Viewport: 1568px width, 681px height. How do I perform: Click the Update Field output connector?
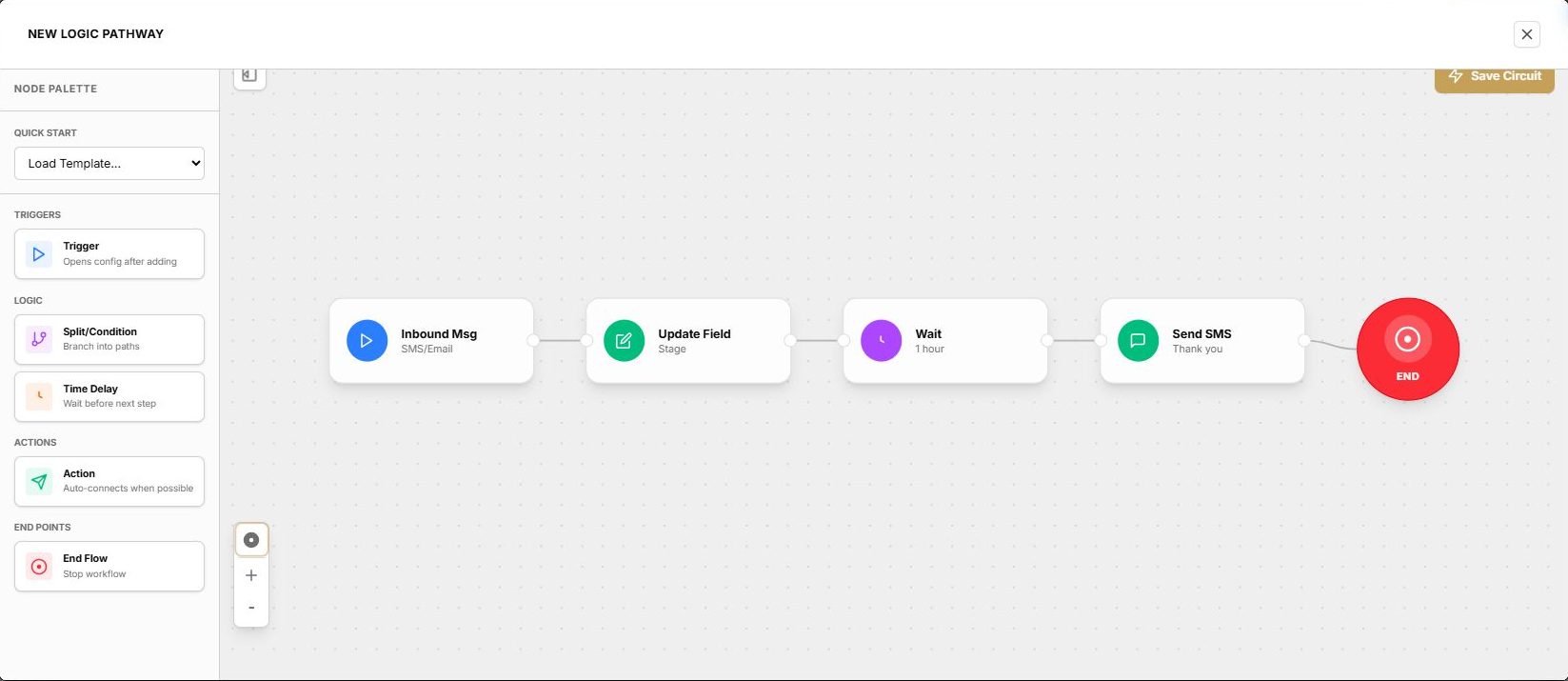790,340
